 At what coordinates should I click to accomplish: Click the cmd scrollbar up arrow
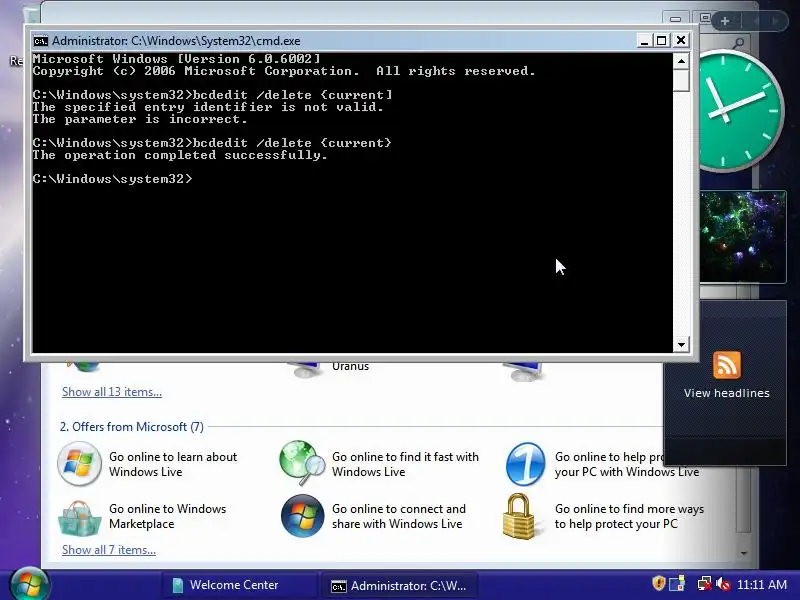(x=681, y=61)
